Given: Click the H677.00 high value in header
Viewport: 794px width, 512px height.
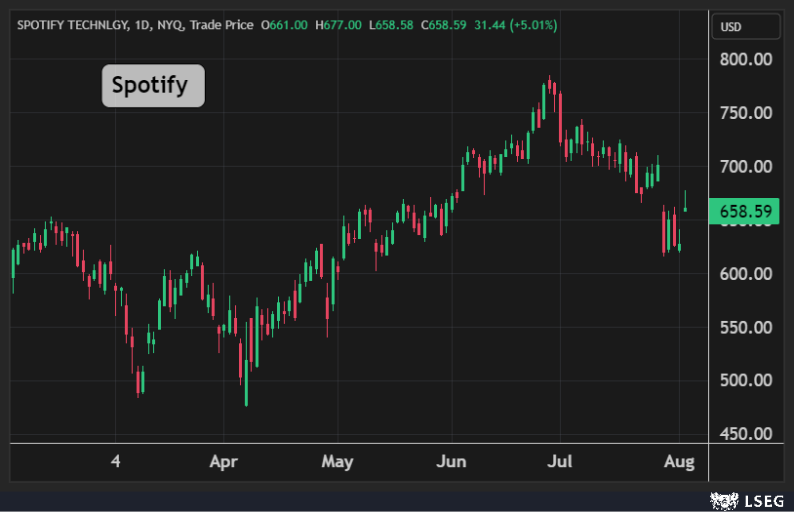Looking at the screenshot, I should click(x=338, y=25).
